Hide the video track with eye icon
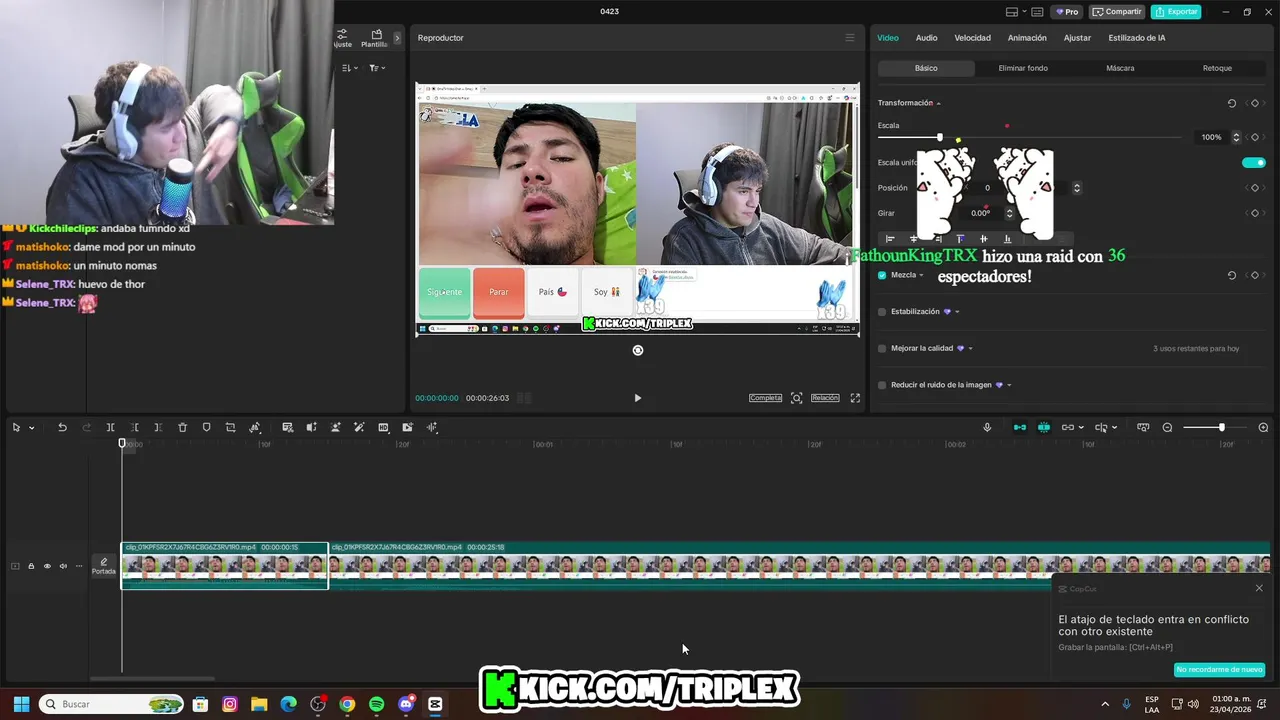 pyautogui.click(x=47, y=566)
